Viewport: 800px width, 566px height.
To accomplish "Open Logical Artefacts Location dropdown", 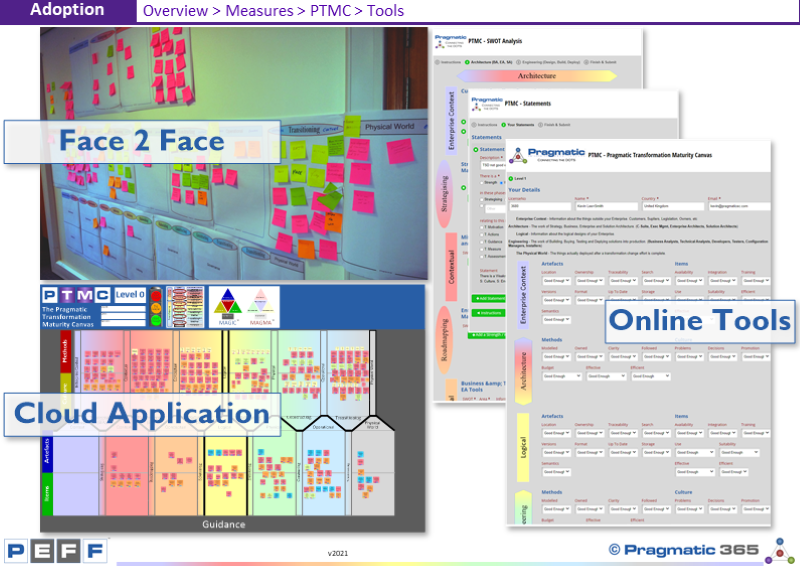I will pyautogui.click(x=556, y=433).
